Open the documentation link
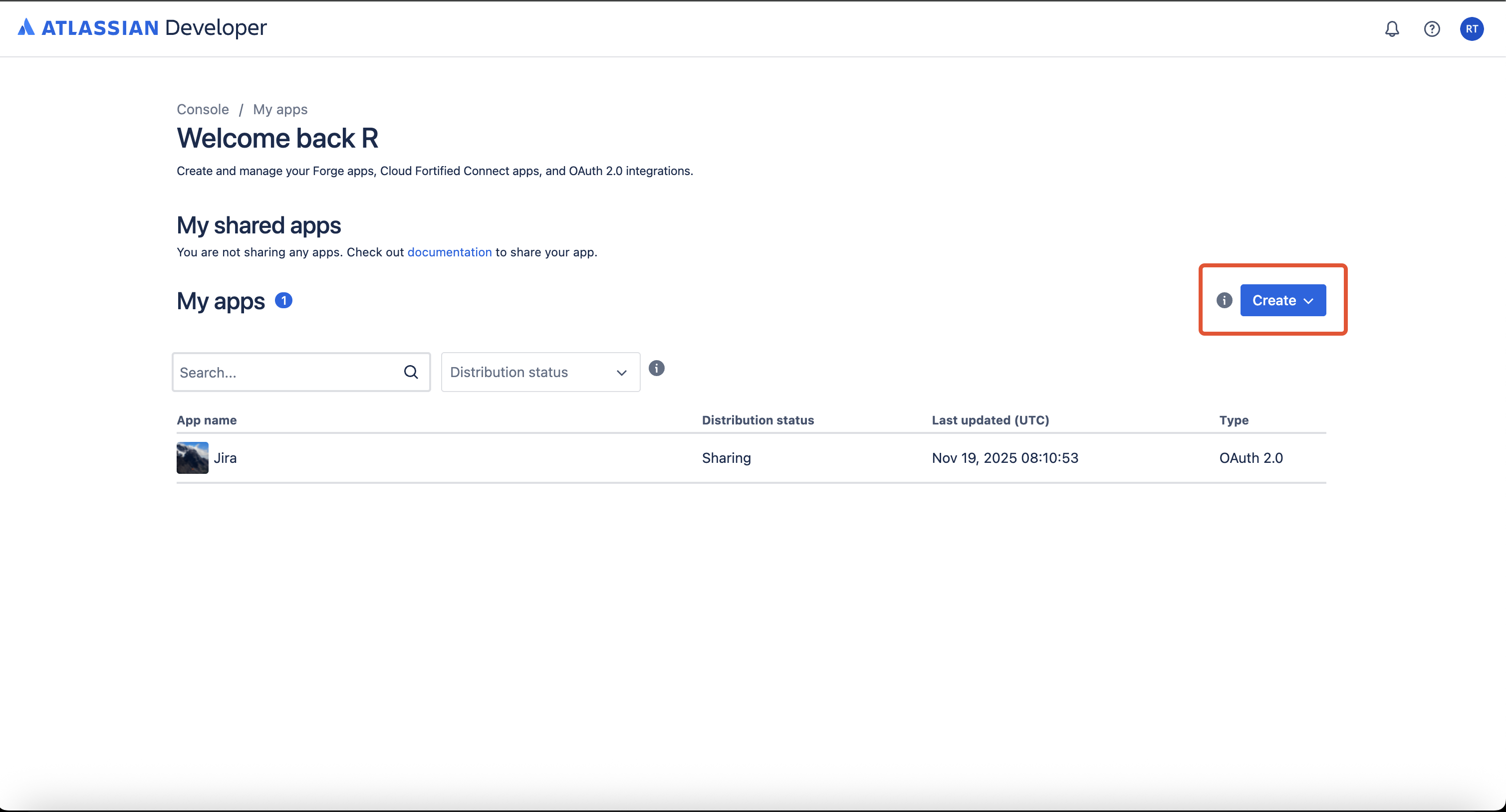1506x812 pixels. tap(449, 252)
